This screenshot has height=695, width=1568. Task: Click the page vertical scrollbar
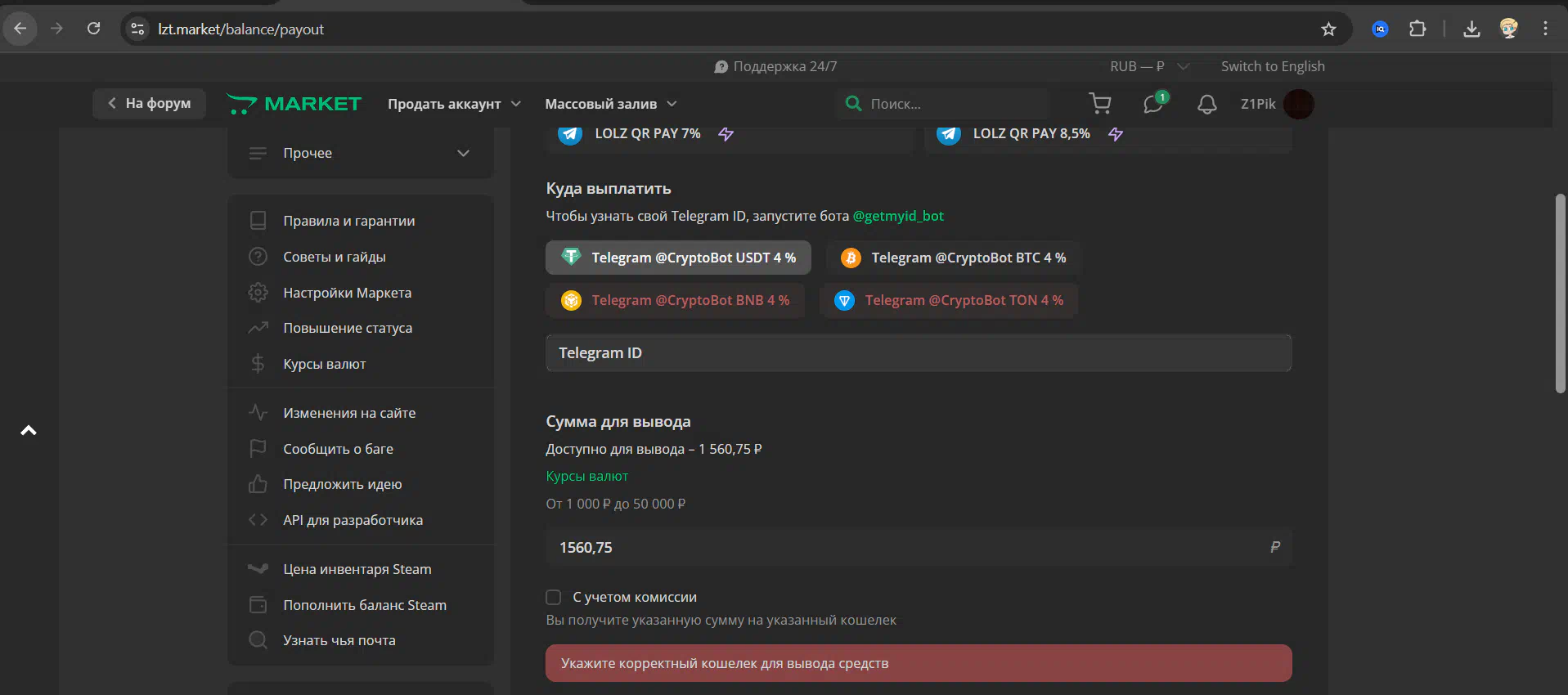pyautogui.click(x=1560, y=294)
